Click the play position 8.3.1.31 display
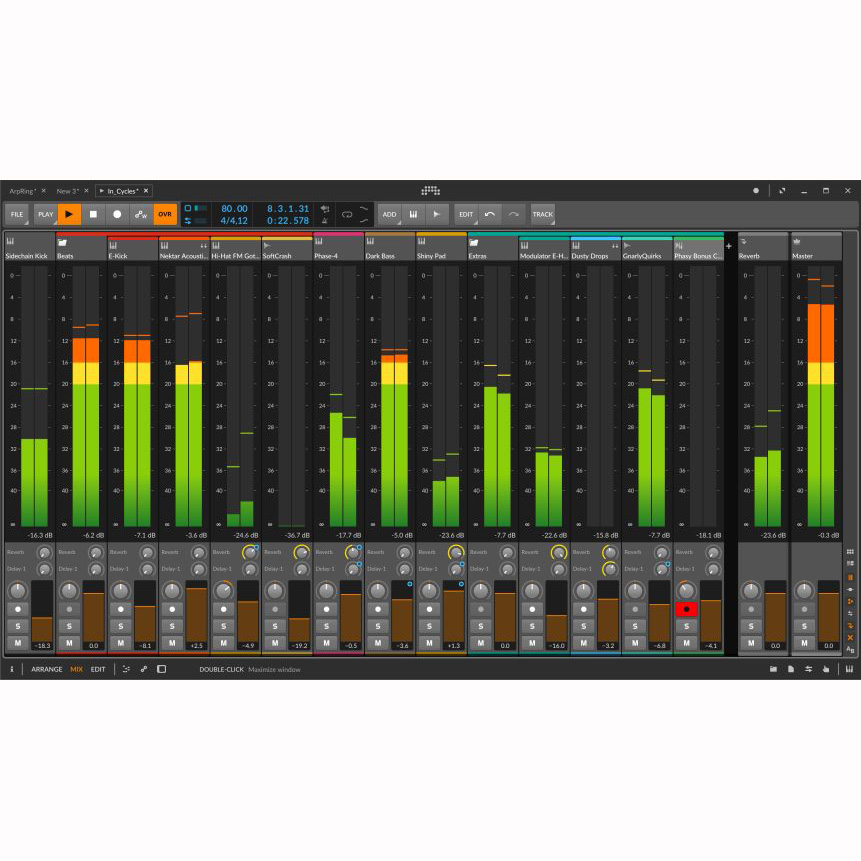Viewport: 861px width, 861px height. coord(288,209)
